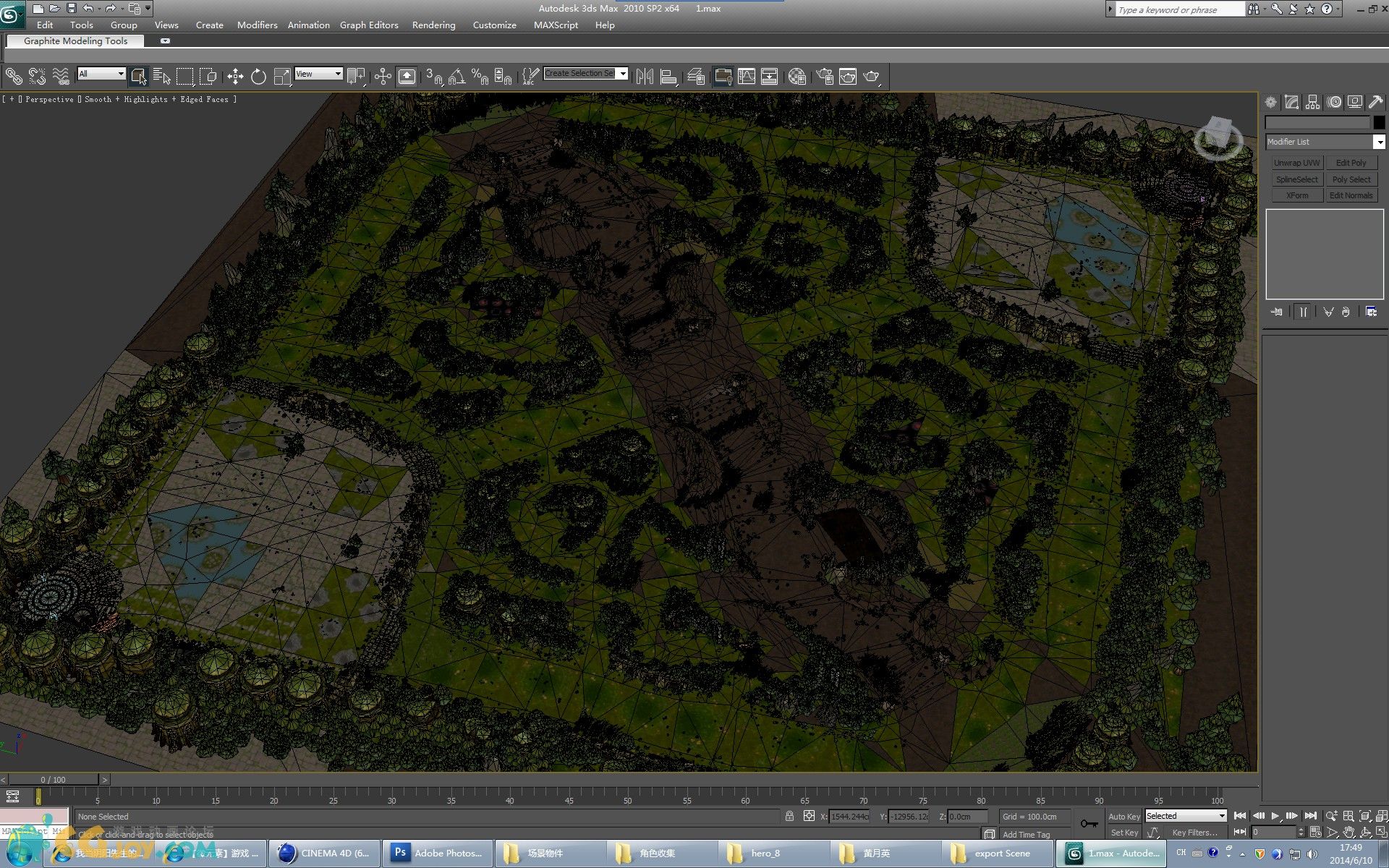Open the Rendering menu
Screen dimensions: 1389x868
[x=433, y=25]
